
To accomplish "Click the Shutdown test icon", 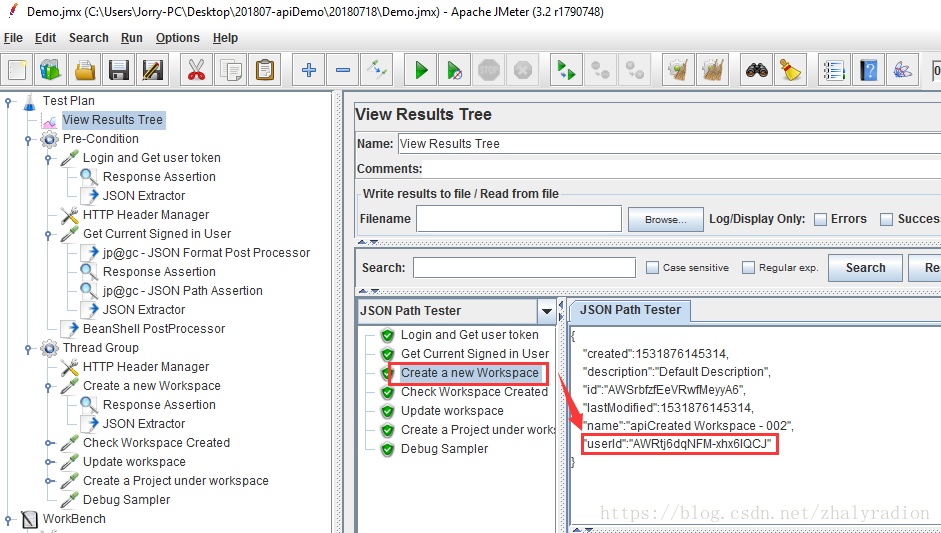I will [x=523, y=70].
